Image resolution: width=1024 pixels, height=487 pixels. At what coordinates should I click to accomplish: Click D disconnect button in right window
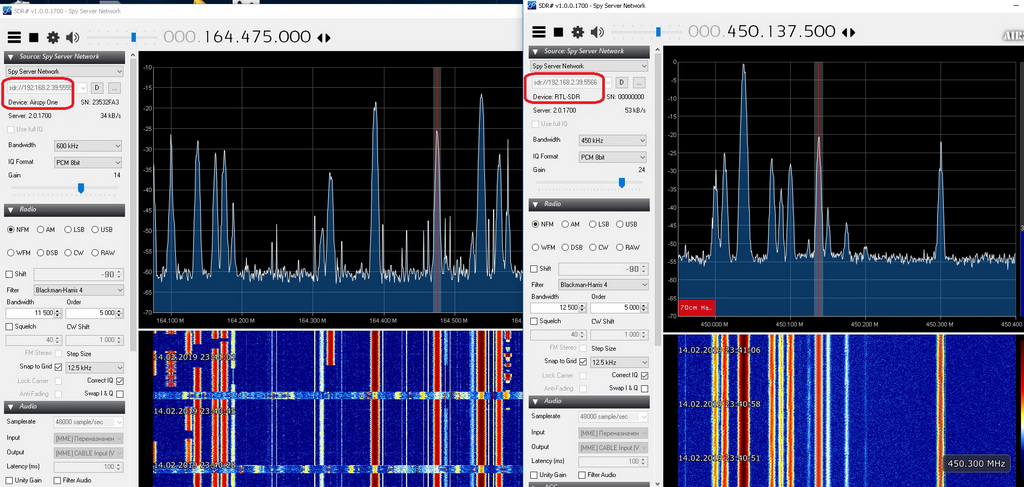pos(622,82)
